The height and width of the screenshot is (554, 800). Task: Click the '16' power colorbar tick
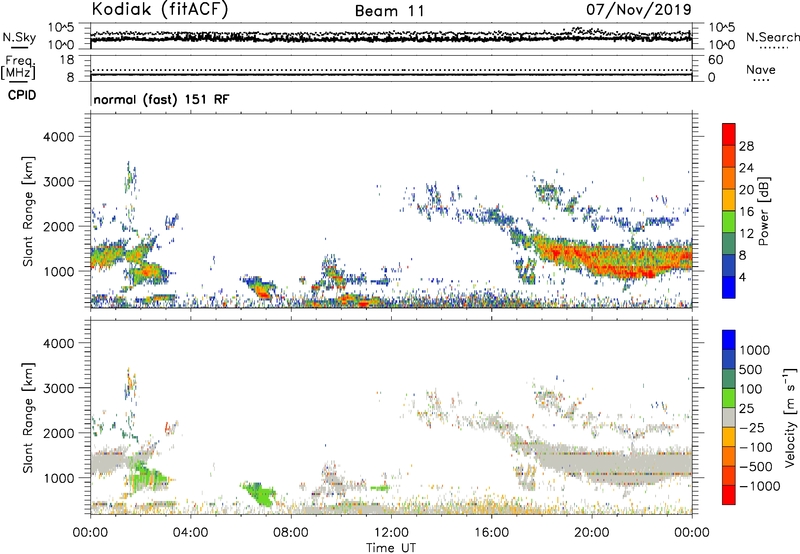[x=746, y=212]
